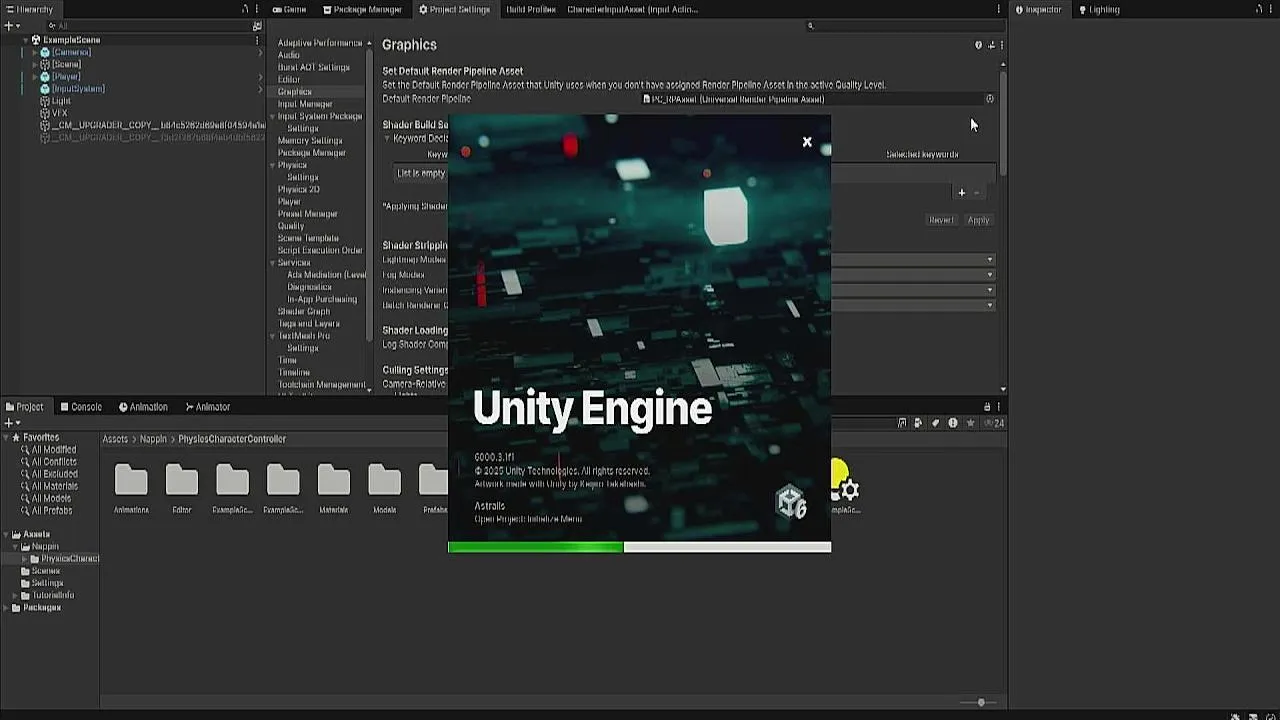
Task: Switch to the Build Profiles tab
Action: click(530, 9)
